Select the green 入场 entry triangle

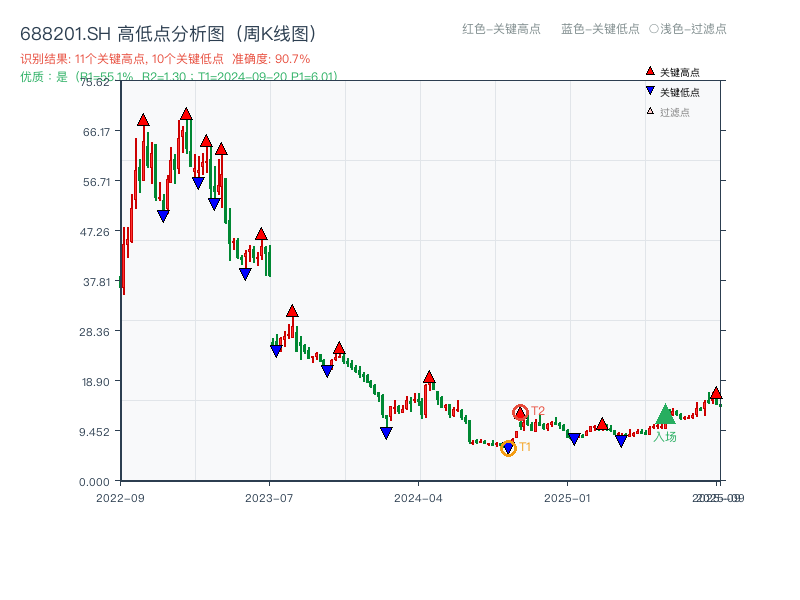666,416
